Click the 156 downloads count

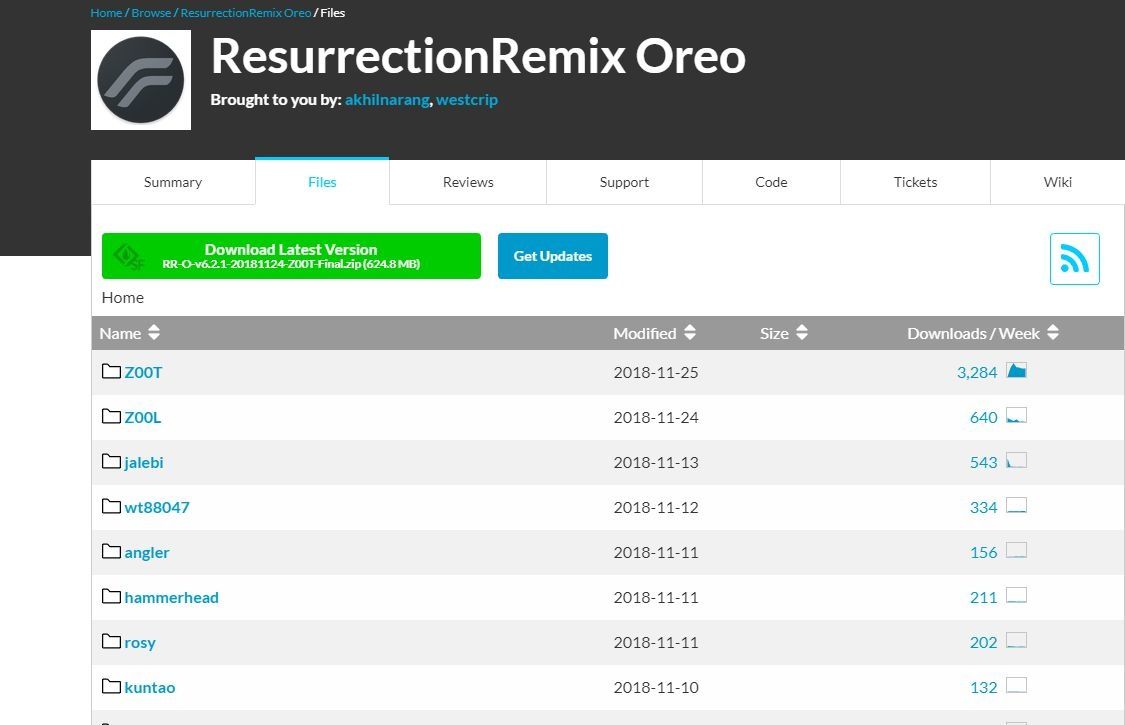tap(984, 553)
